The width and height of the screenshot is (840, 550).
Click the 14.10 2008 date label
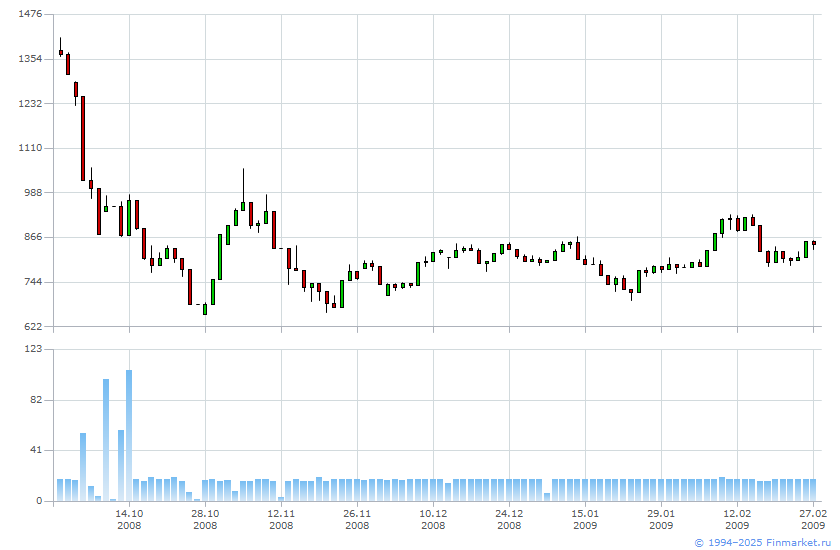[129, 519]
